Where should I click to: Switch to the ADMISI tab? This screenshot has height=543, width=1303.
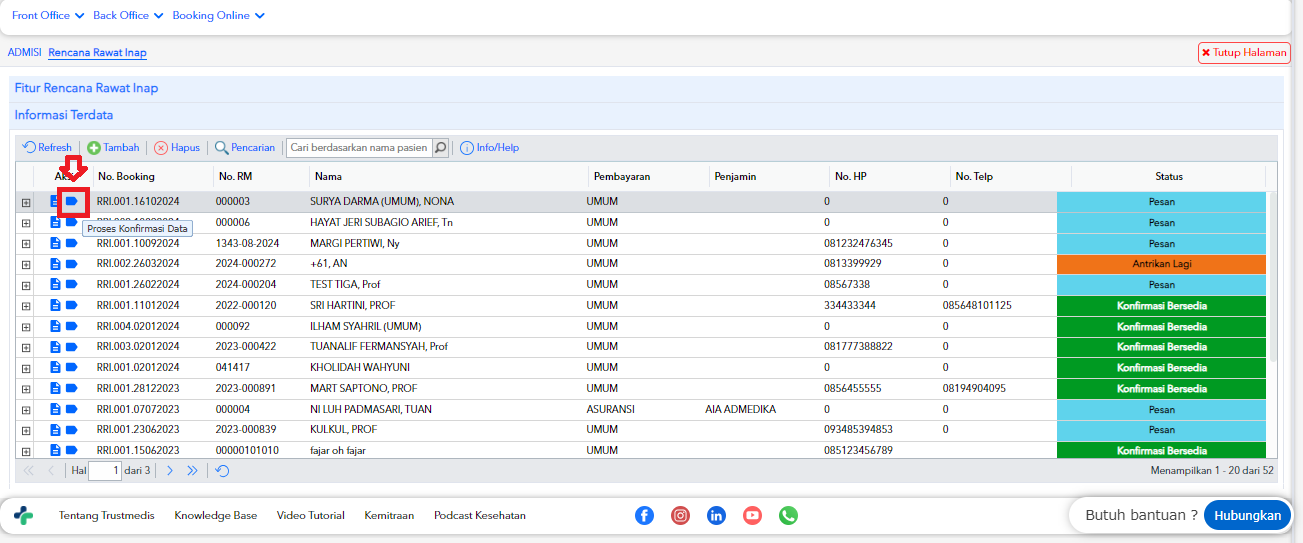pos(24,52)
